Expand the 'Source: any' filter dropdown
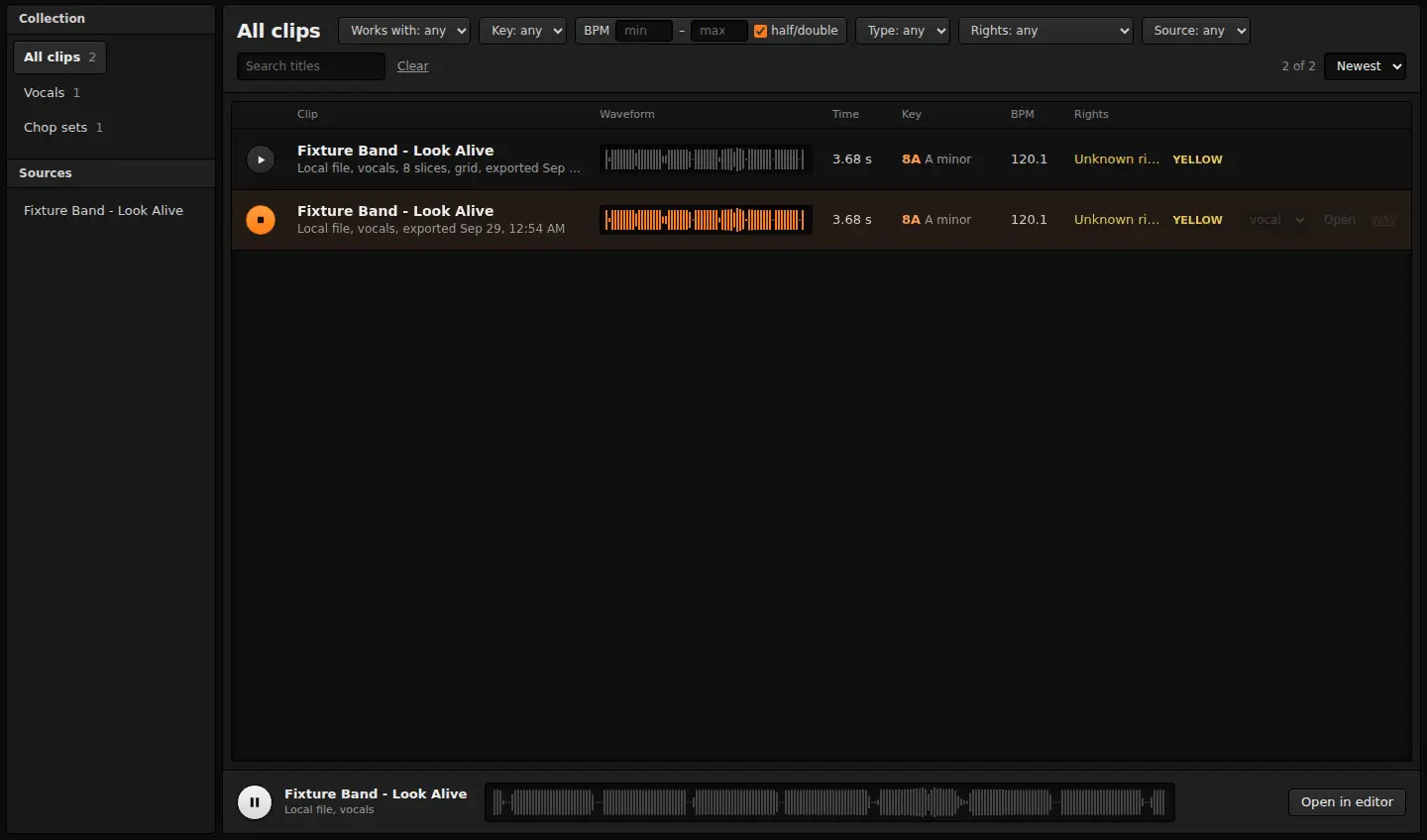The height and width of the screenshot is (840, 1427). pyautogui.click(x=1196, y=31)
